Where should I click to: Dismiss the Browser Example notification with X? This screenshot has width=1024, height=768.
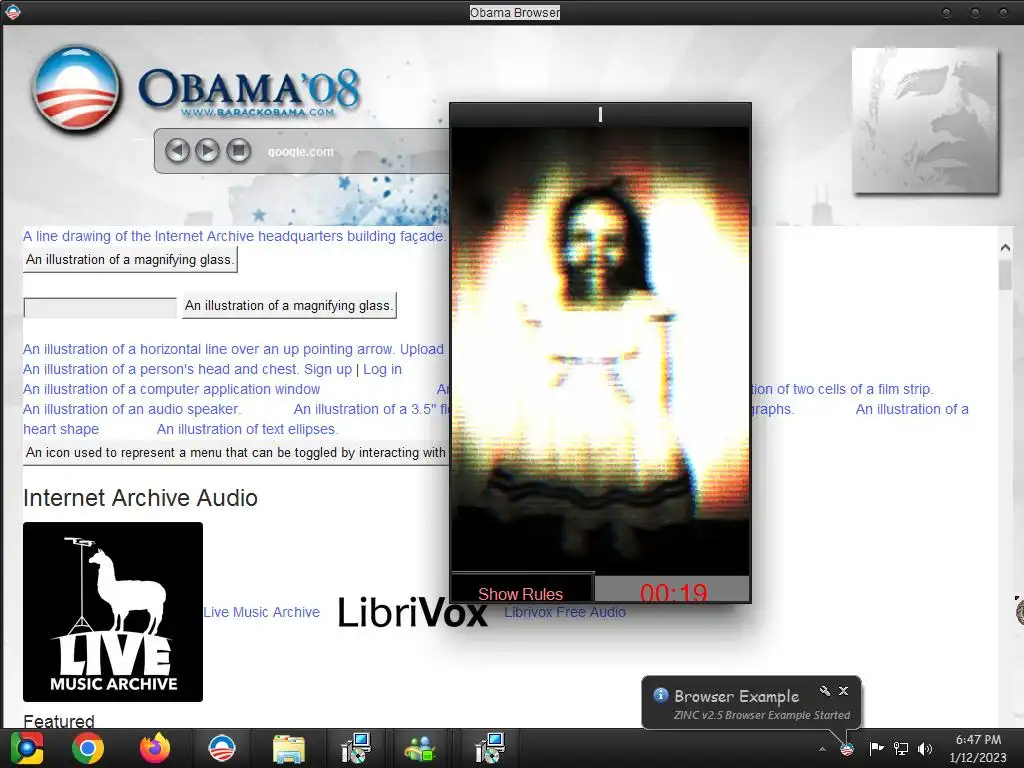(844, 691)
